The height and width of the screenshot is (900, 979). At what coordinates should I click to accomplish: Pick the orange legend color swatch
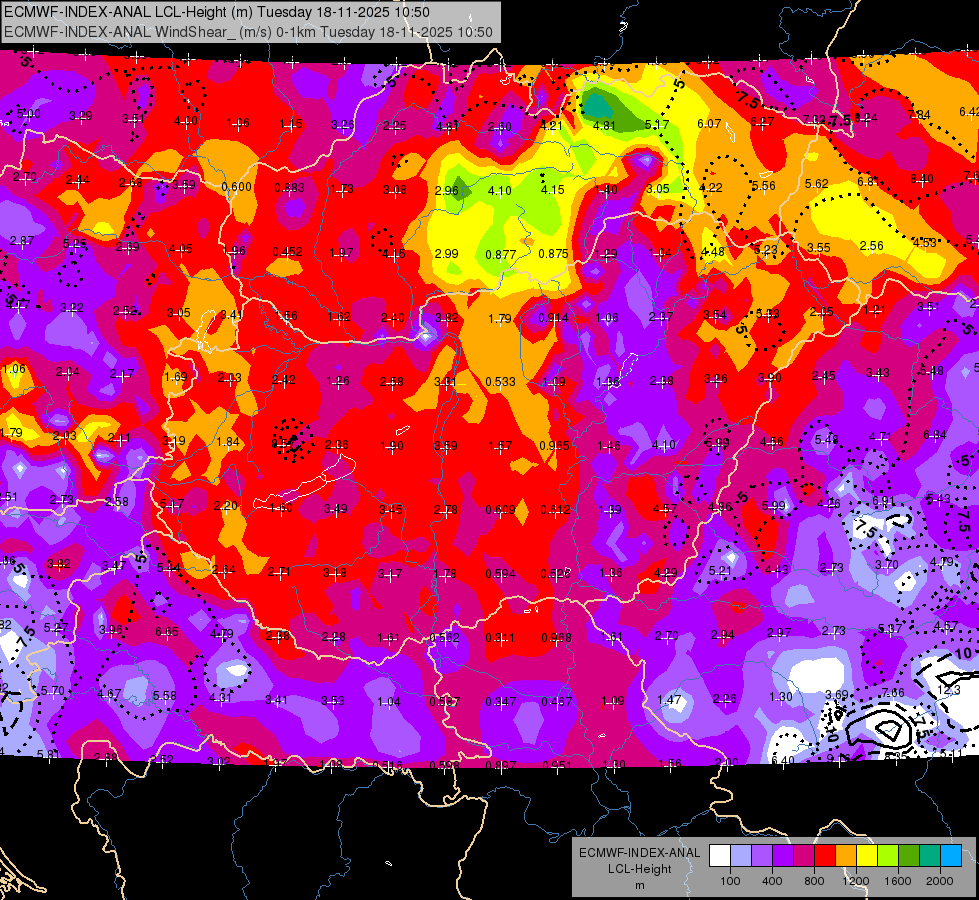click(846, 856)
